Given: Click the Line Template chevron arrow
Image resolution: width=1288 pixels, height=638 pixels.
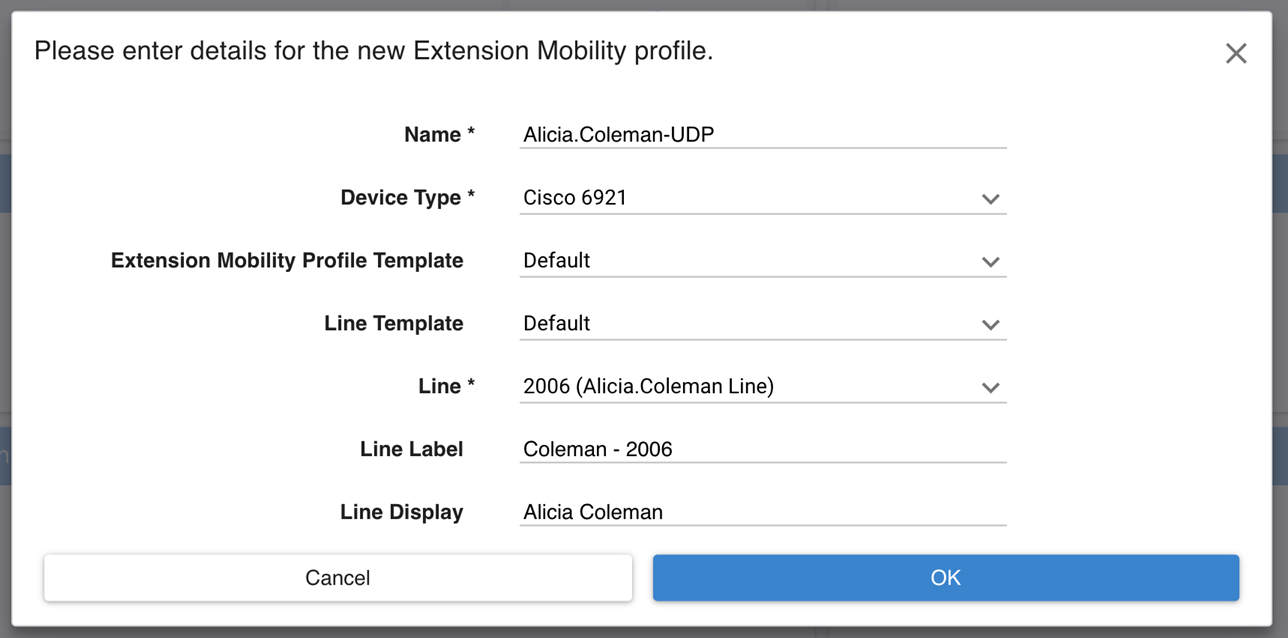Looking at the screenshot, I should [990, 325].
